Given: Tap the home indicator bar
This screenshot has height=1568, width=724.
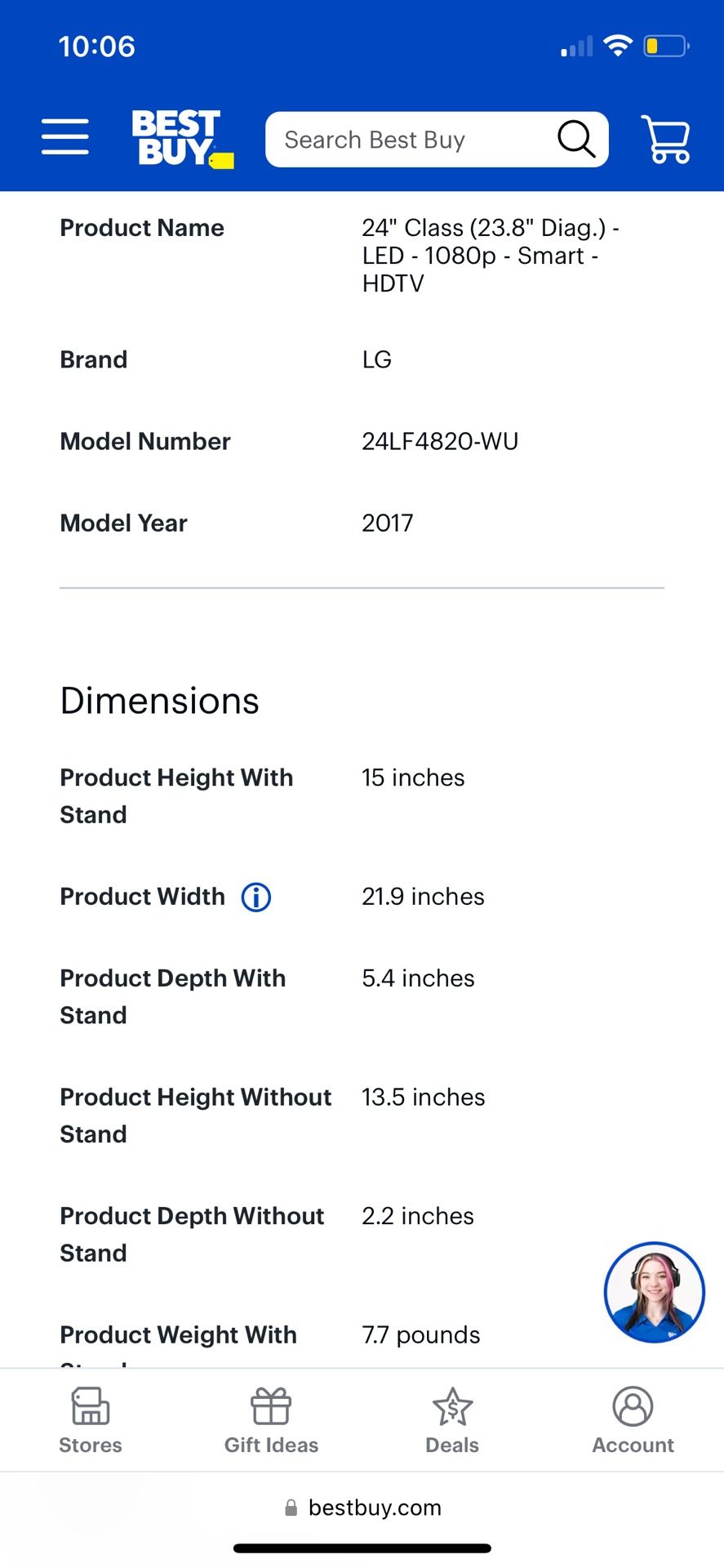Looking at the screenshot, I should [362, 1548].
